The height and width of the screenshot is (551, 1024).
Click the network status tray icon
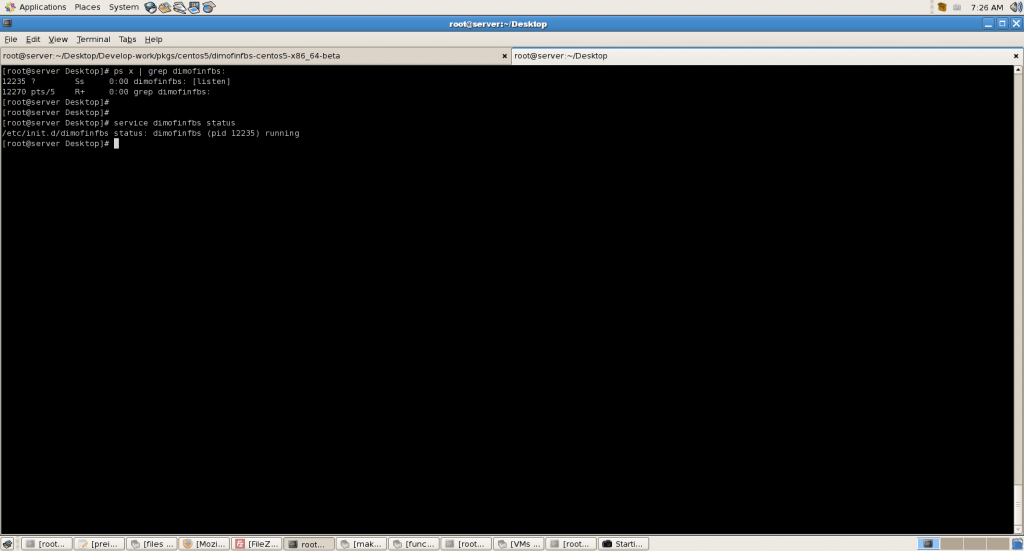pyautogui.click(x=957, y=7)
